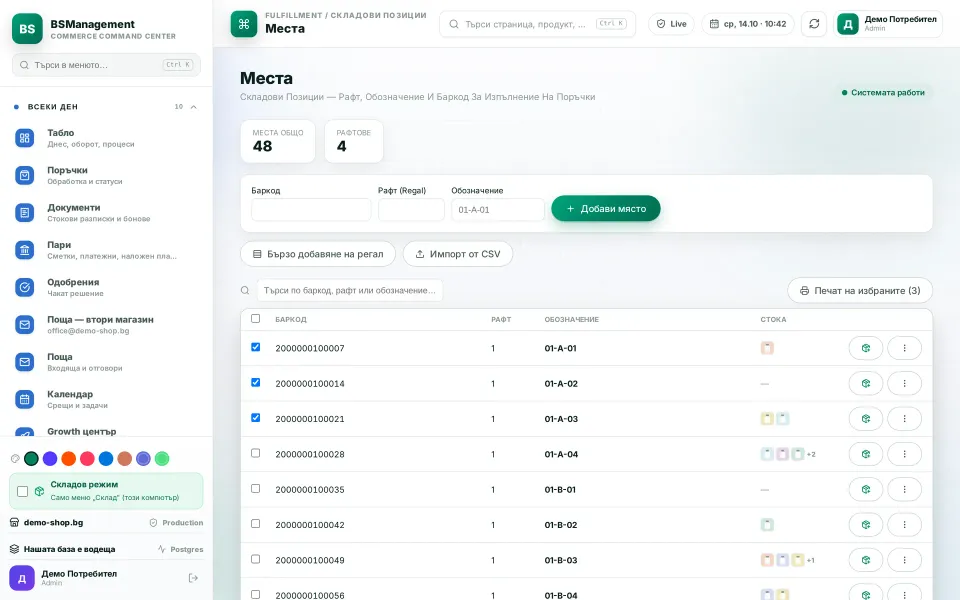Viewport: 960px width, 600px height.
Task: Select the row with barcode 2000000100028
Action: 255,453
